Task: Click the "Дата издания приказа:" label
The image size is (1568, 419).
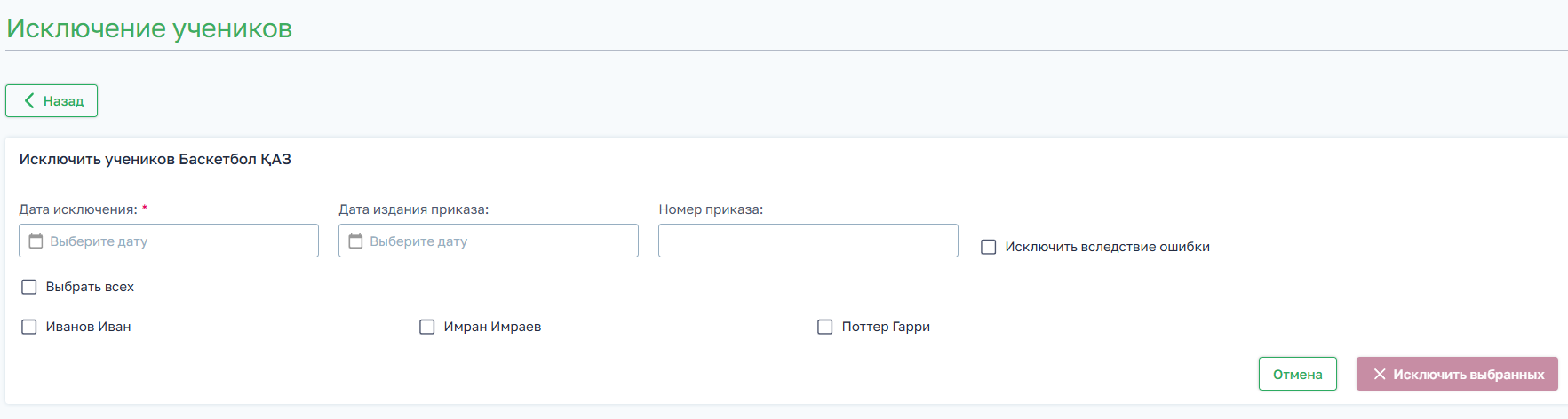Action: point(413,209)
